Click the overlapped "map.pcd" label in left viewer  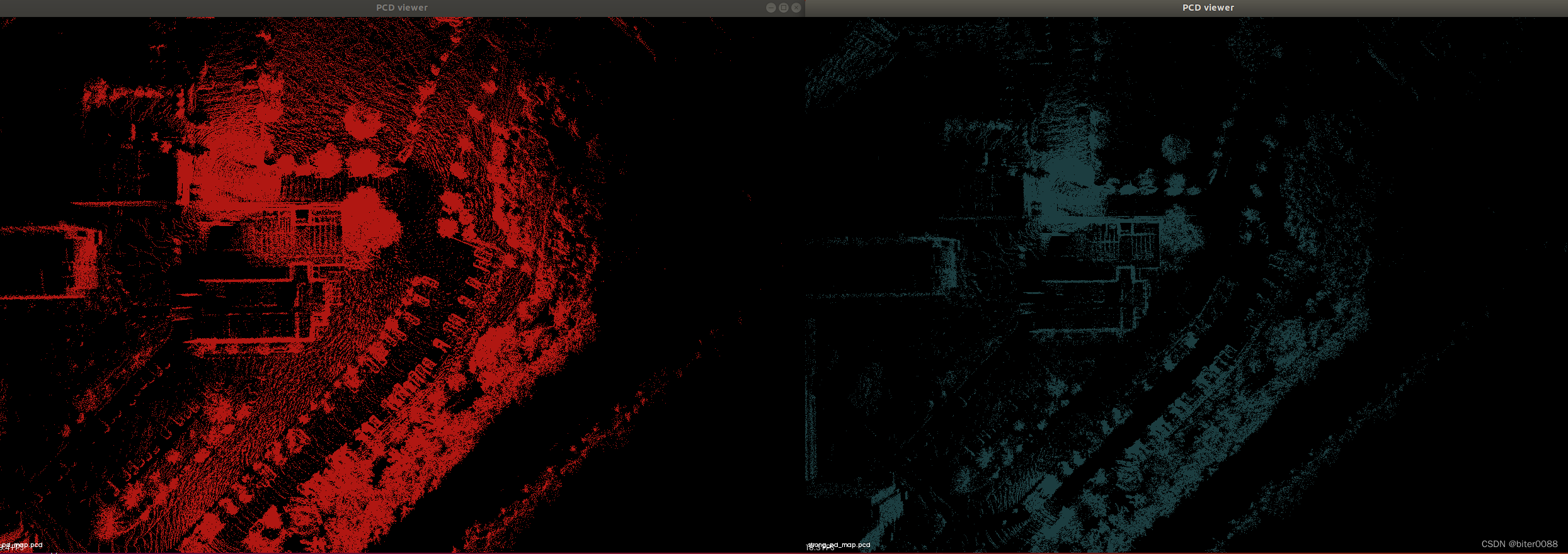22,545
